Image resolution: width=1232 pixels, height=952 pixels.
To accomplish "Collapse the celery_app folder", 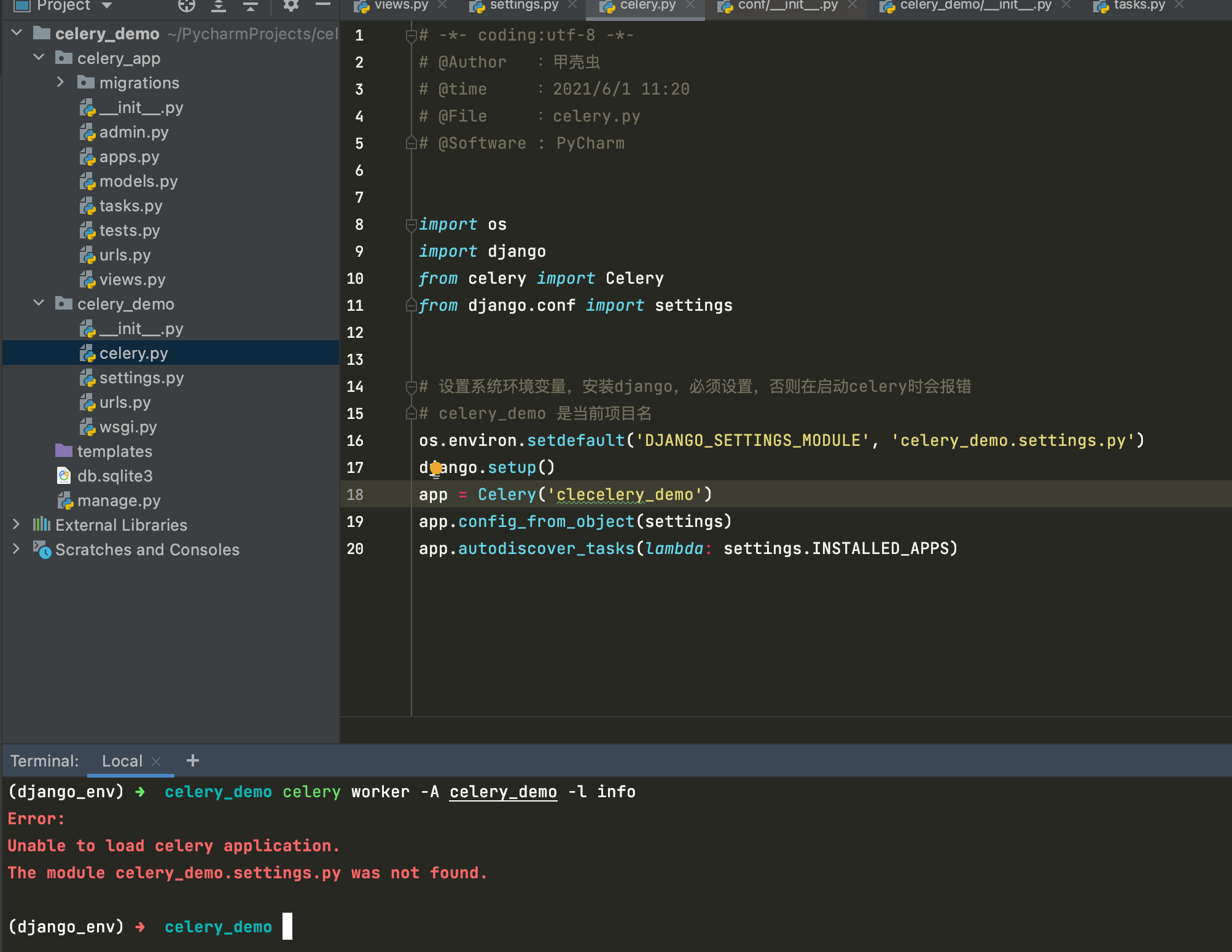I will coord(39,58).
